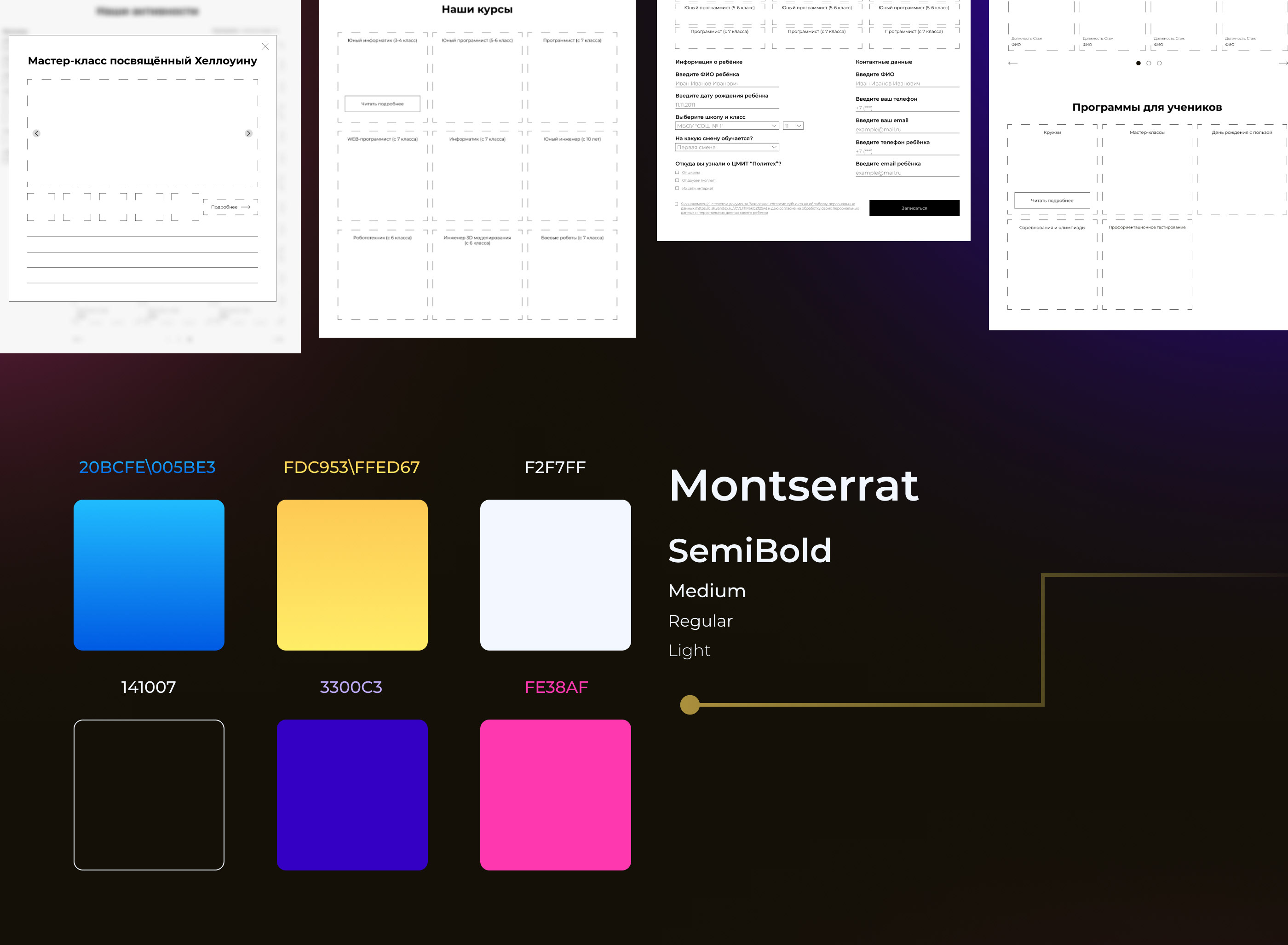Select the second carousel pagination dot

coord(1149,63)
